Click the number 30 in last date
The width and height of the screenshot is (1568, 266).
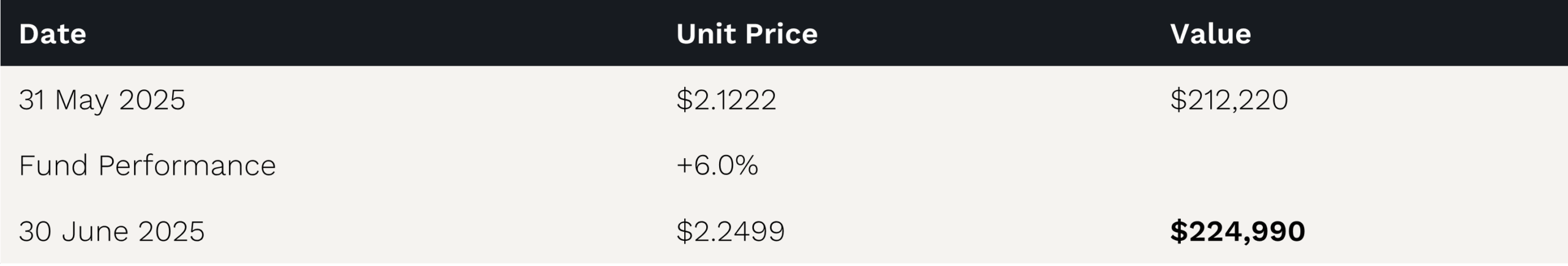35,232
